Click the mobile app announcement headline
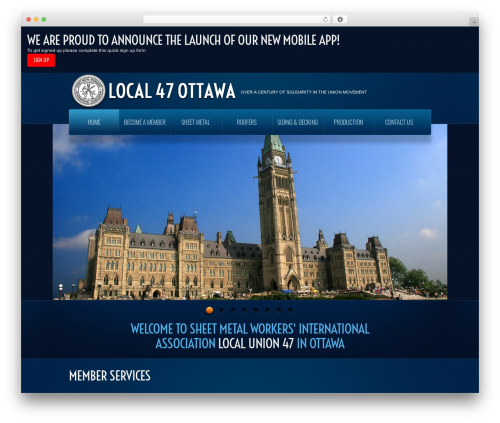Screen dimensions: 500x423 pos(183,40)
